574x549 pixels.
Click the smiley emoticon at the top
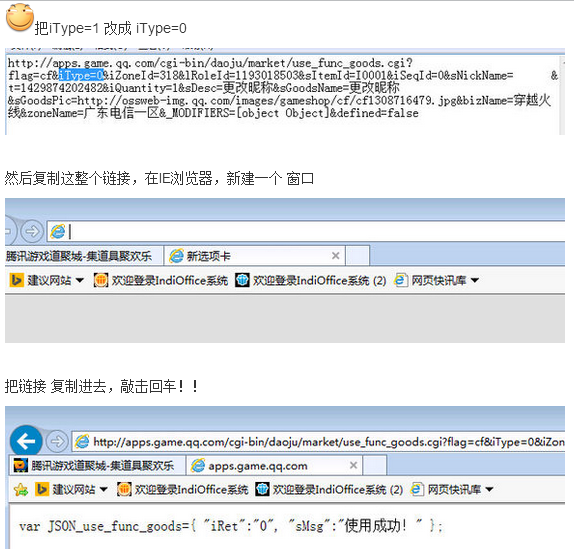(x=20, y=17)
